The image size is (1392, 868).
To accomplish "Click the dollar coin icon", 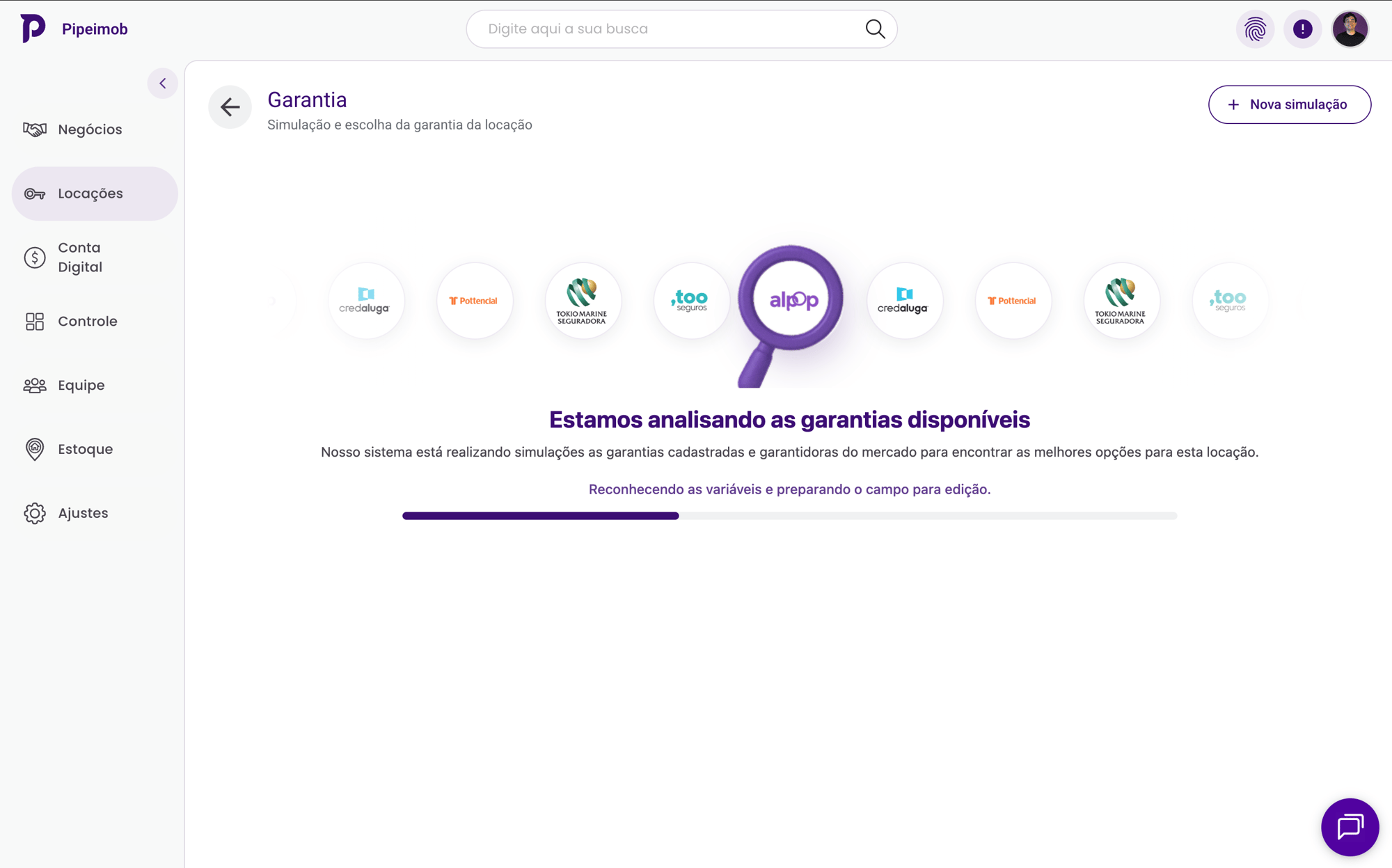I will (x=35, y=258).
